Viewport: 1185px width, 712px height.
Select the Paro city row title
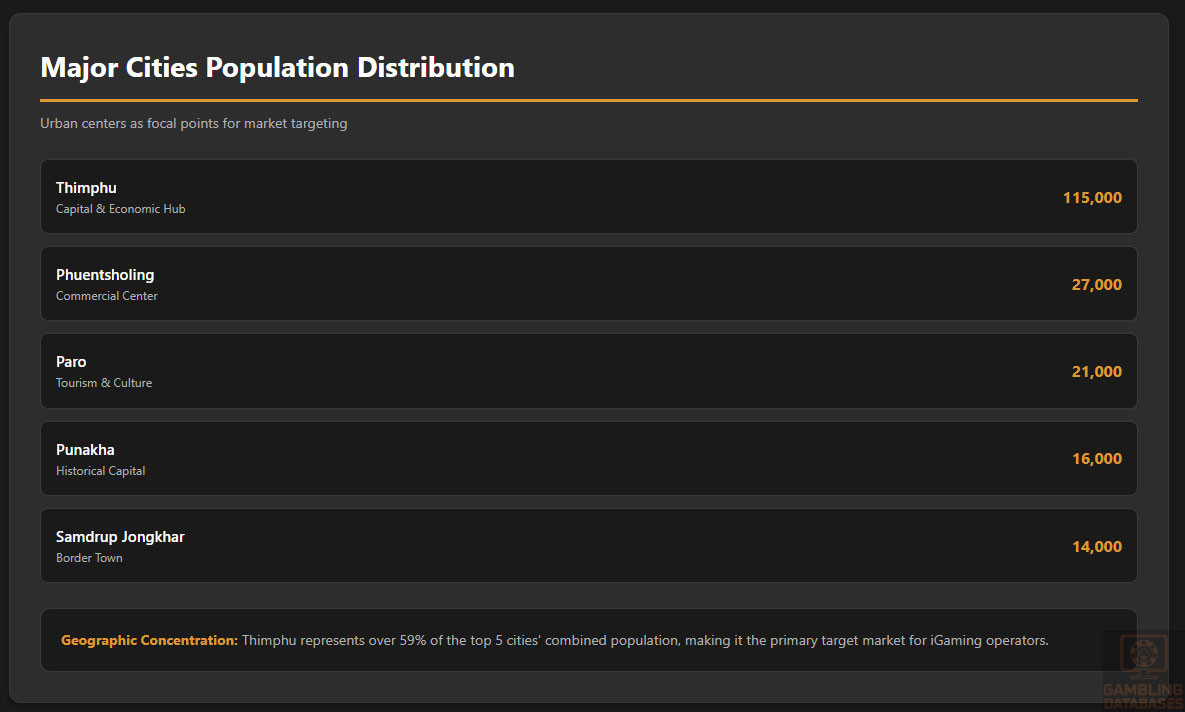(x=71, y=362)
